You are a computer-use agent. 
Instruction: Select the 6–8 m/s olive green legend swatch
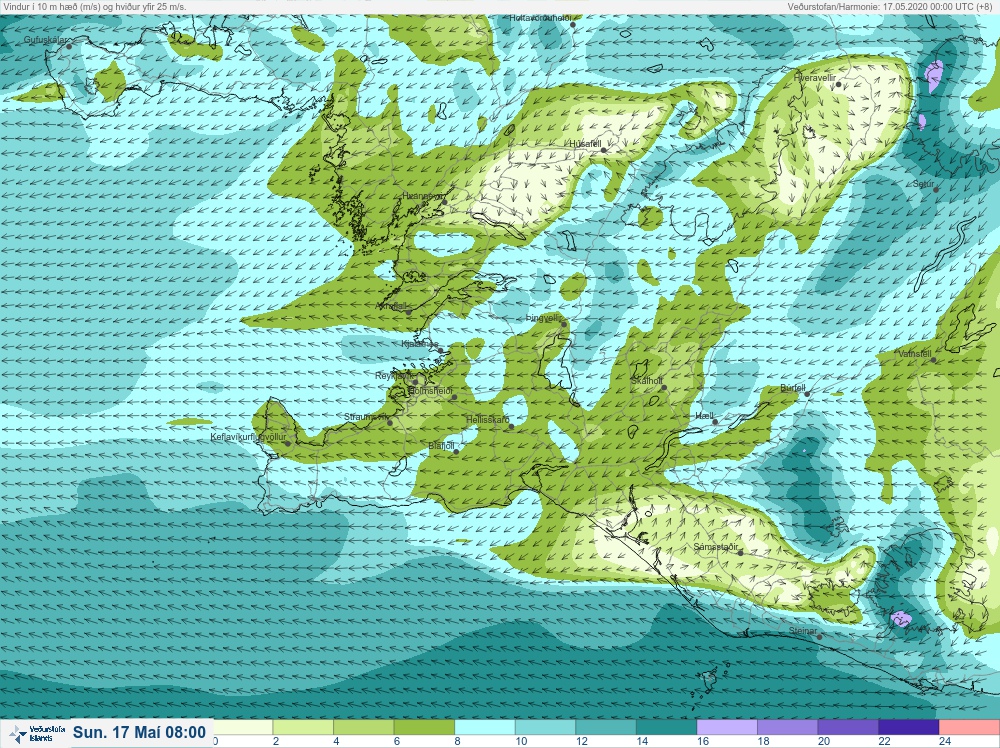[x=424, y=727]
